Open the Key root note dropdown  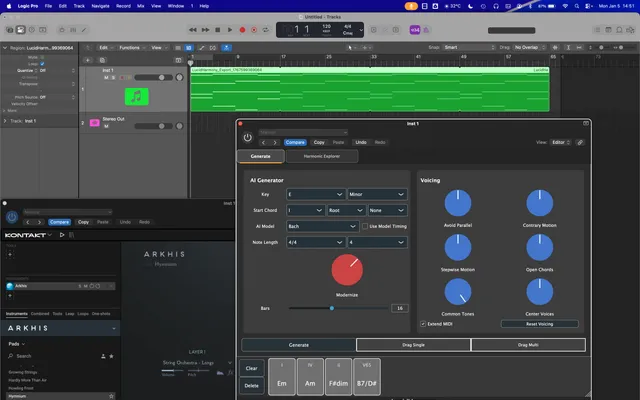coord(316,194)
